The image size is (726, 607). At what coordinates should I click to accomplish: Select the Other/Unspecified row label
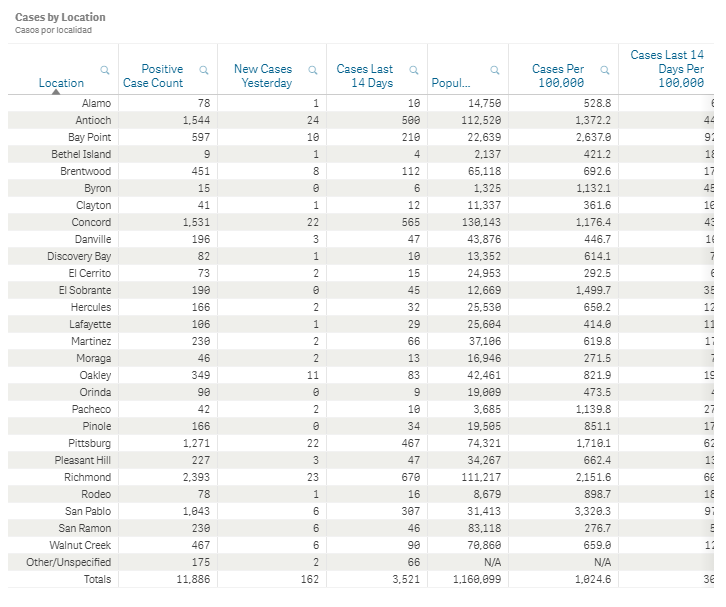69,563
